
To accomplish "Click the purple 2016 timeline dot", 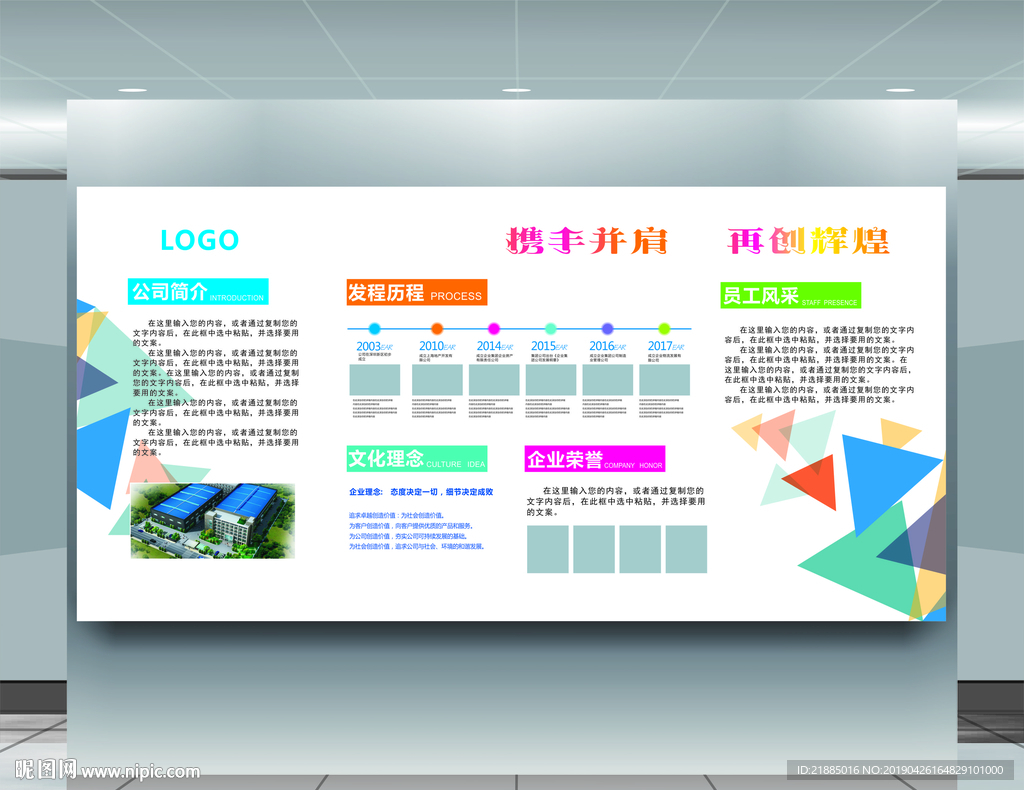I will point(606,327).
